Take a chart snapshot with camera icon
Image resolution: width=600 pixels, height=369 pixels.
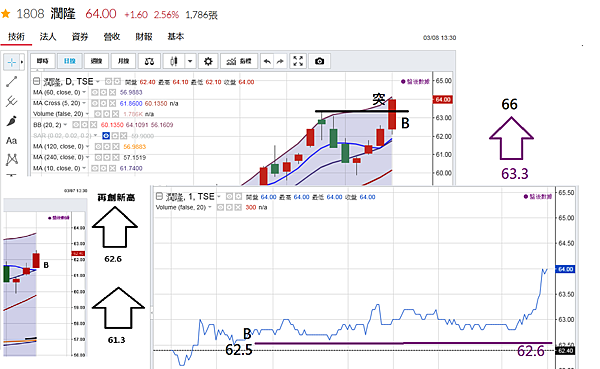tap(319, 61)
